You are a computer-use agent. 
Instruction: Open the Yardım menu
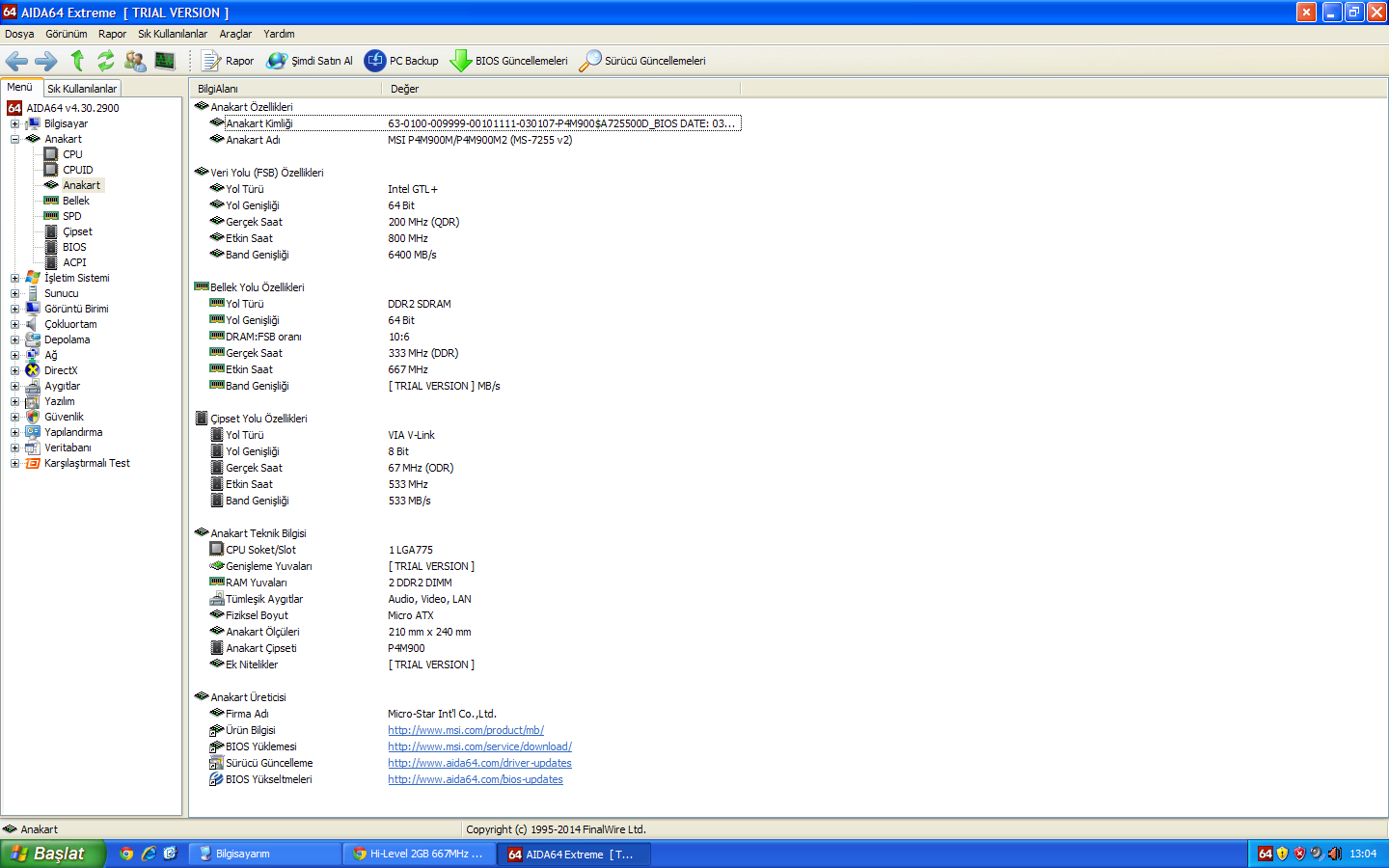click(279, 34)
